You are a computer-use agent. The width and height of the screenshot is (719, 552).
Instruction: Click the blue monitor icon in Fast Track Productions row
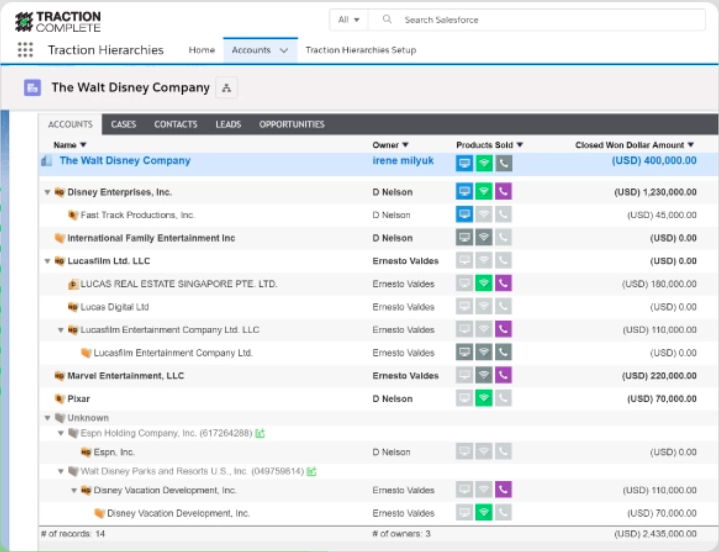click(464, 215)
